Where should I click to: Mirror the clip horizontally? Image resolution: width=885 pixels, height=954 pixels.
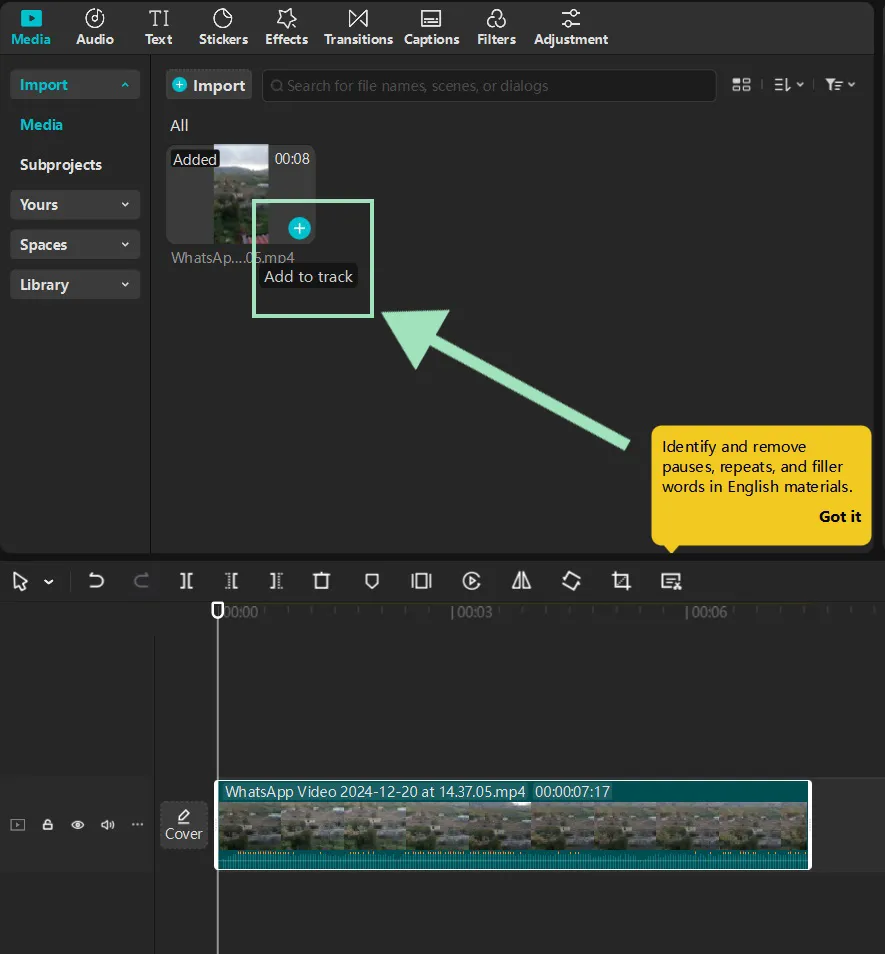coord(521,581)
